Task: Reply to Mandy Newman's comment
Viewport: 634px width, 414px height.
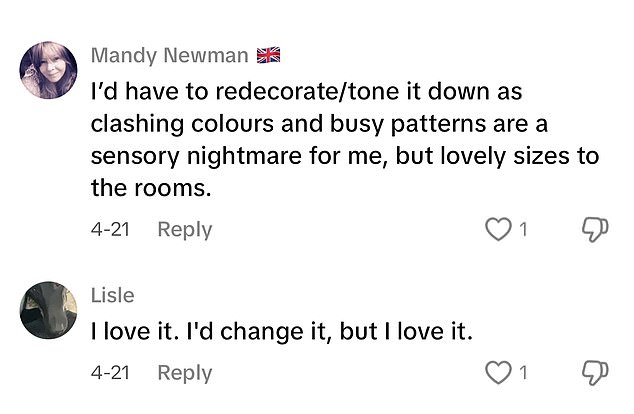Action: [185, 230]
